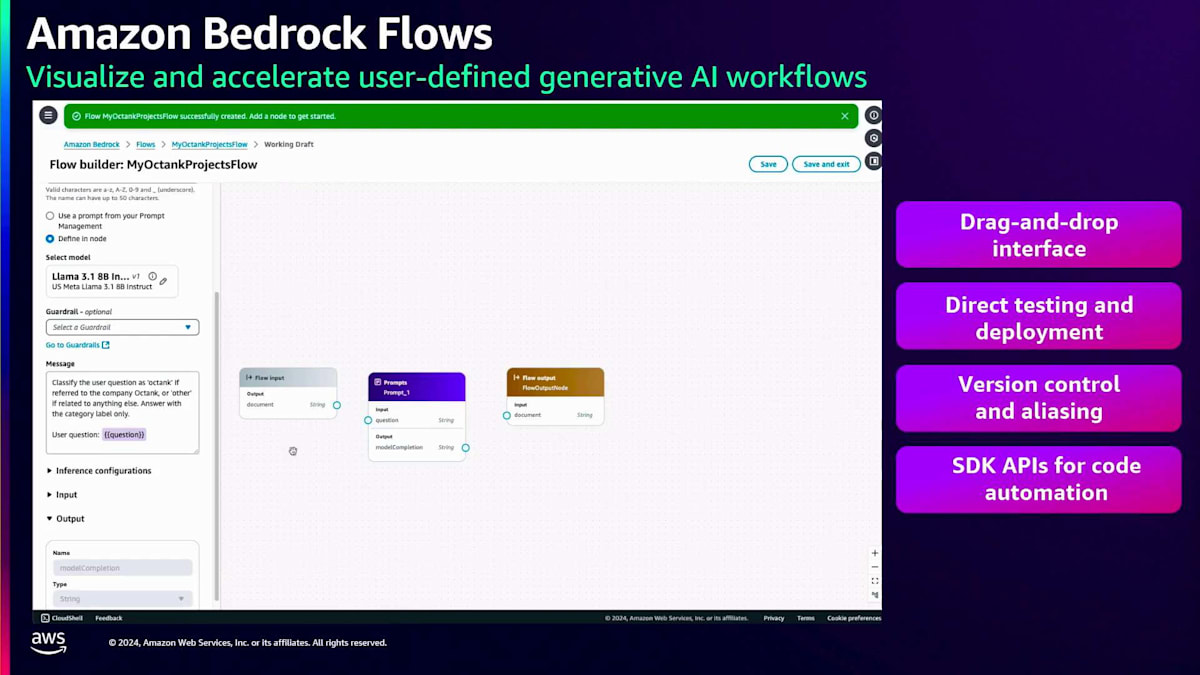Screen dimensions: 1200x675
Task: Collapse the Output section
Action: tap(66, 519)
